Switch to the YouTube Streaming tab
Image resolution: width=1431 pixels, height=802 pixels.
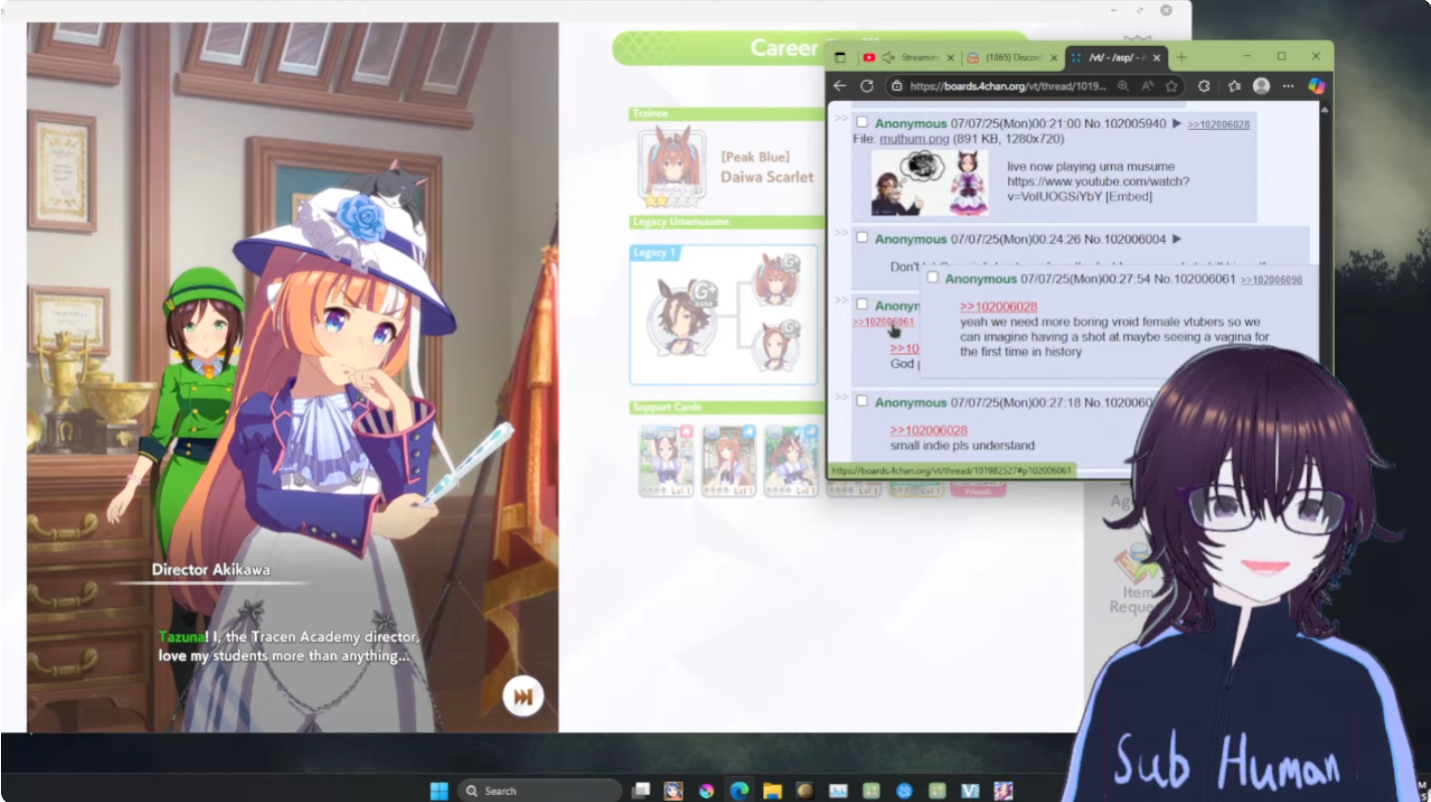coord(909,57)
